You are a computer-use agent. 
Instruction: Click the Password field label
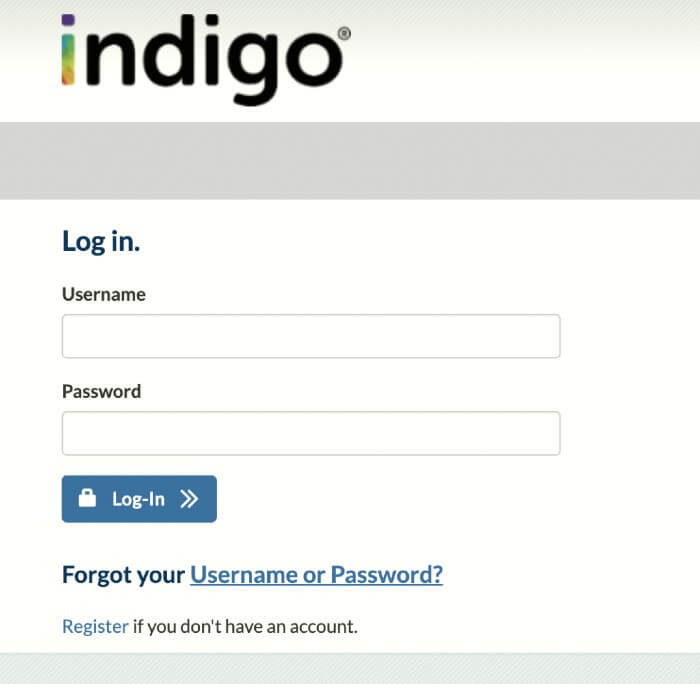[101, 392]
